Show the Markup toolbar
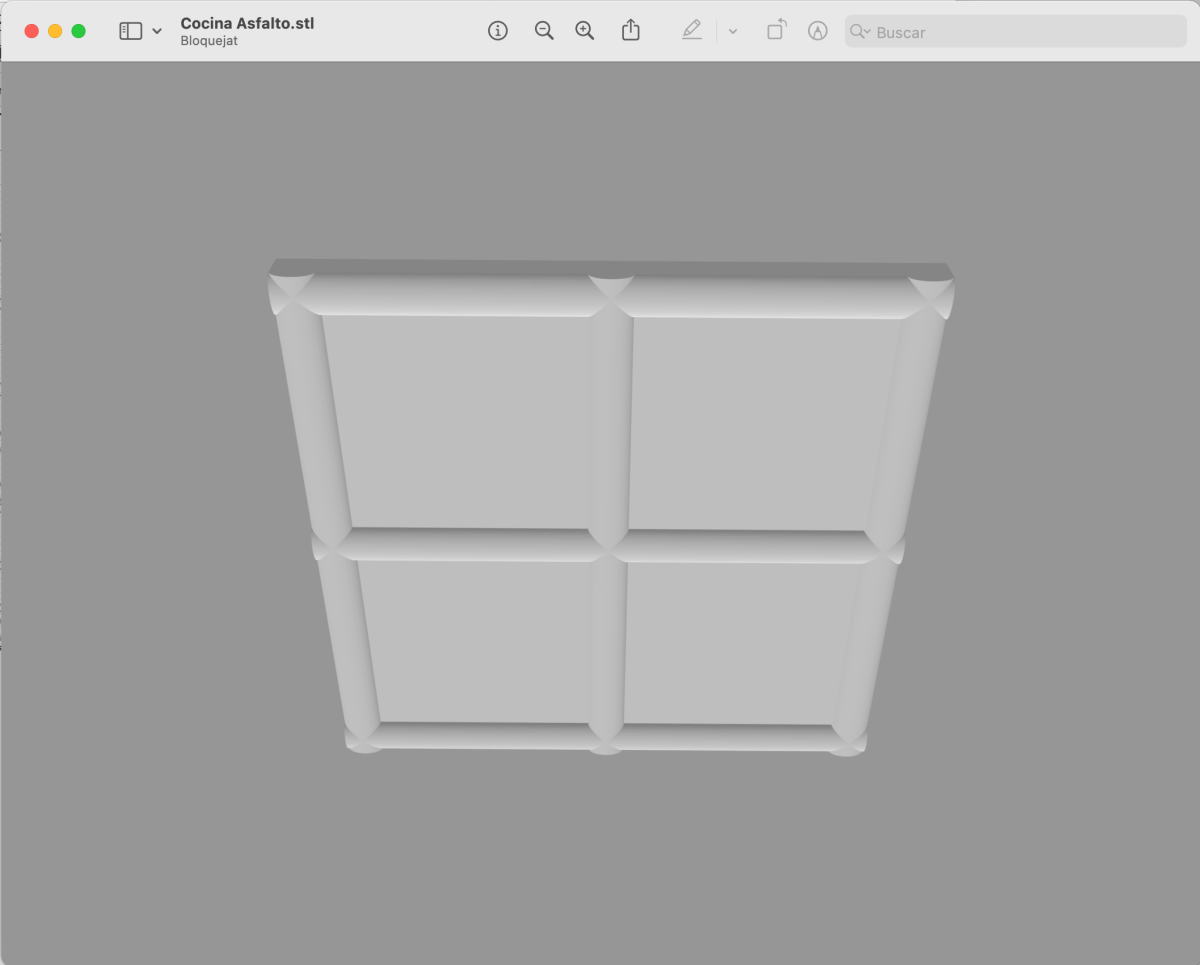 tap(818, 31)
